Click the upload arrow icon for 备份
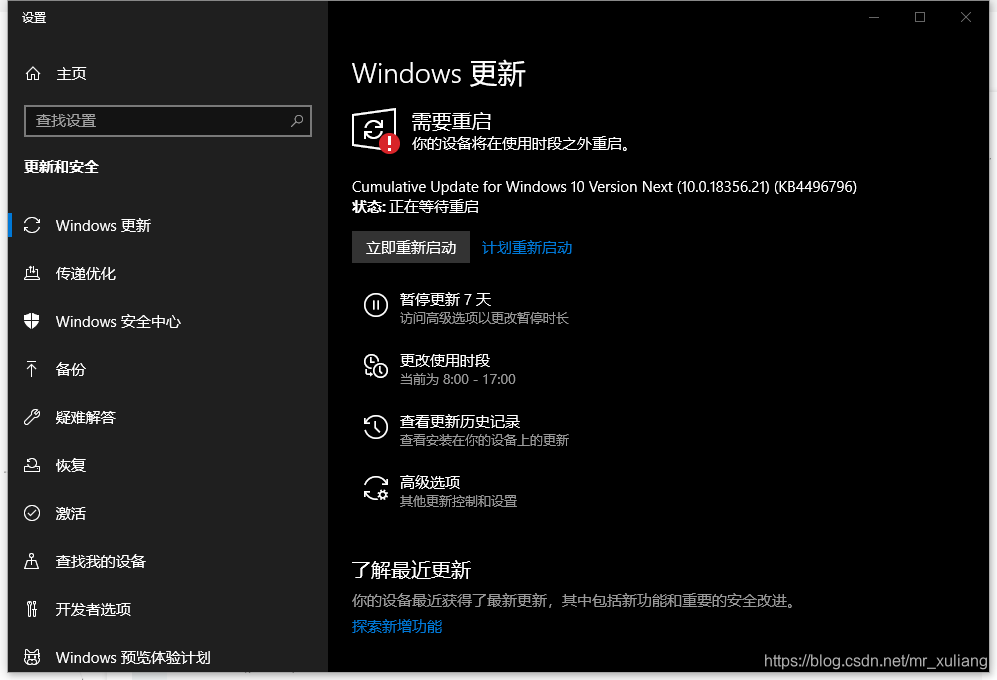Screen dimensions: 997x680 coord(32,369)
